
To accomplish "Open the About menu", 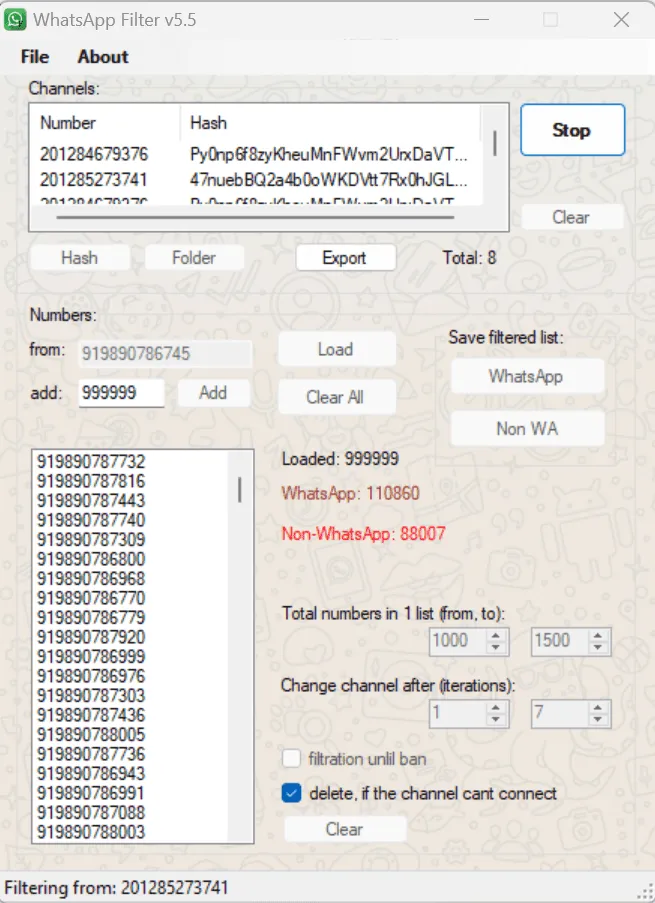I will click(x=103, y=57).
